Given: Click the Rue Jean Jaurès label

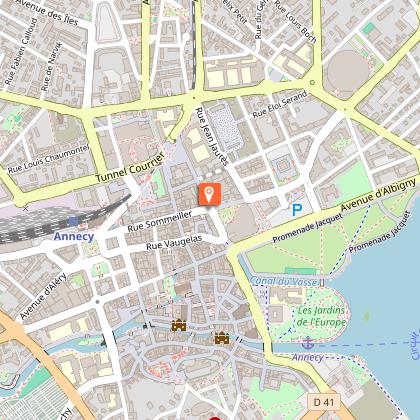Looking at the screenshot, I should pos(212,136).
